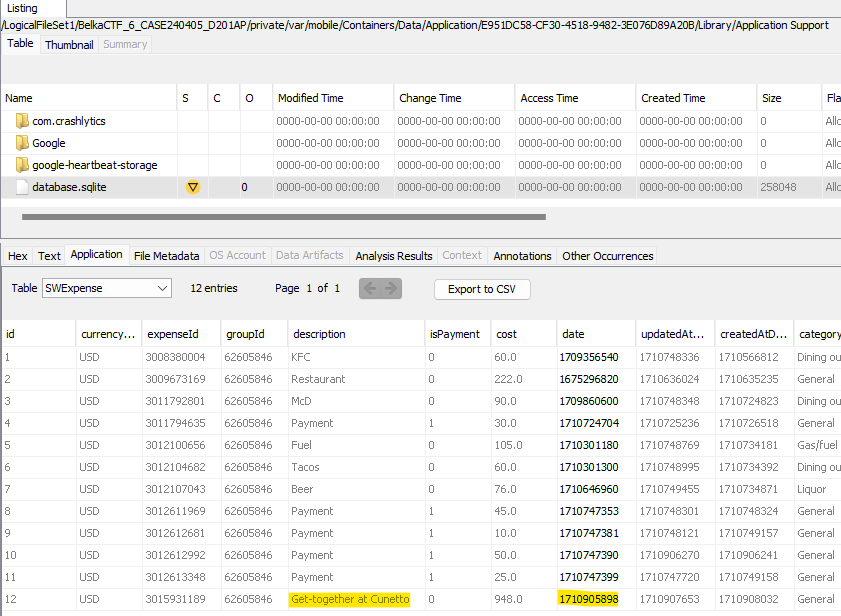Select the 'KFC' description cell
This screenshot has width=841, height=616.
(x=356, y=357)
